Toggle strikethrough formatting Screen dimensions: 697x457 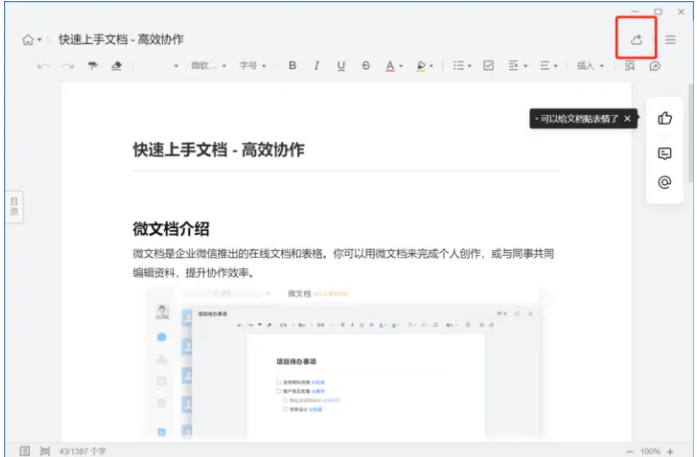365,66
